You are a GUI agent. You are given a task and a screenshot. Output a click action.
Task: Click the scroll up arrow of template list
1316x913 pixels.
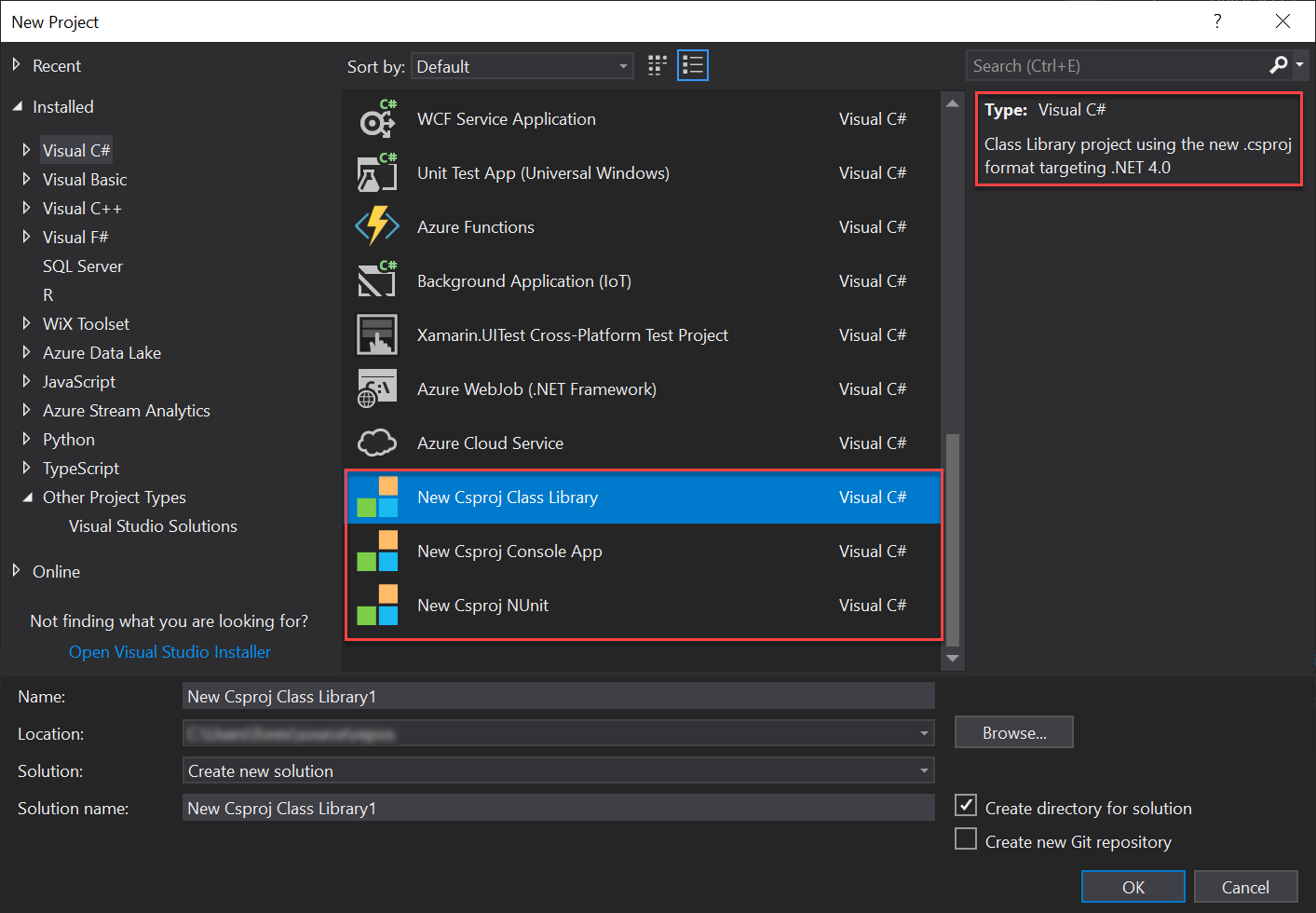pyautogui.click(x=952, y=103)
